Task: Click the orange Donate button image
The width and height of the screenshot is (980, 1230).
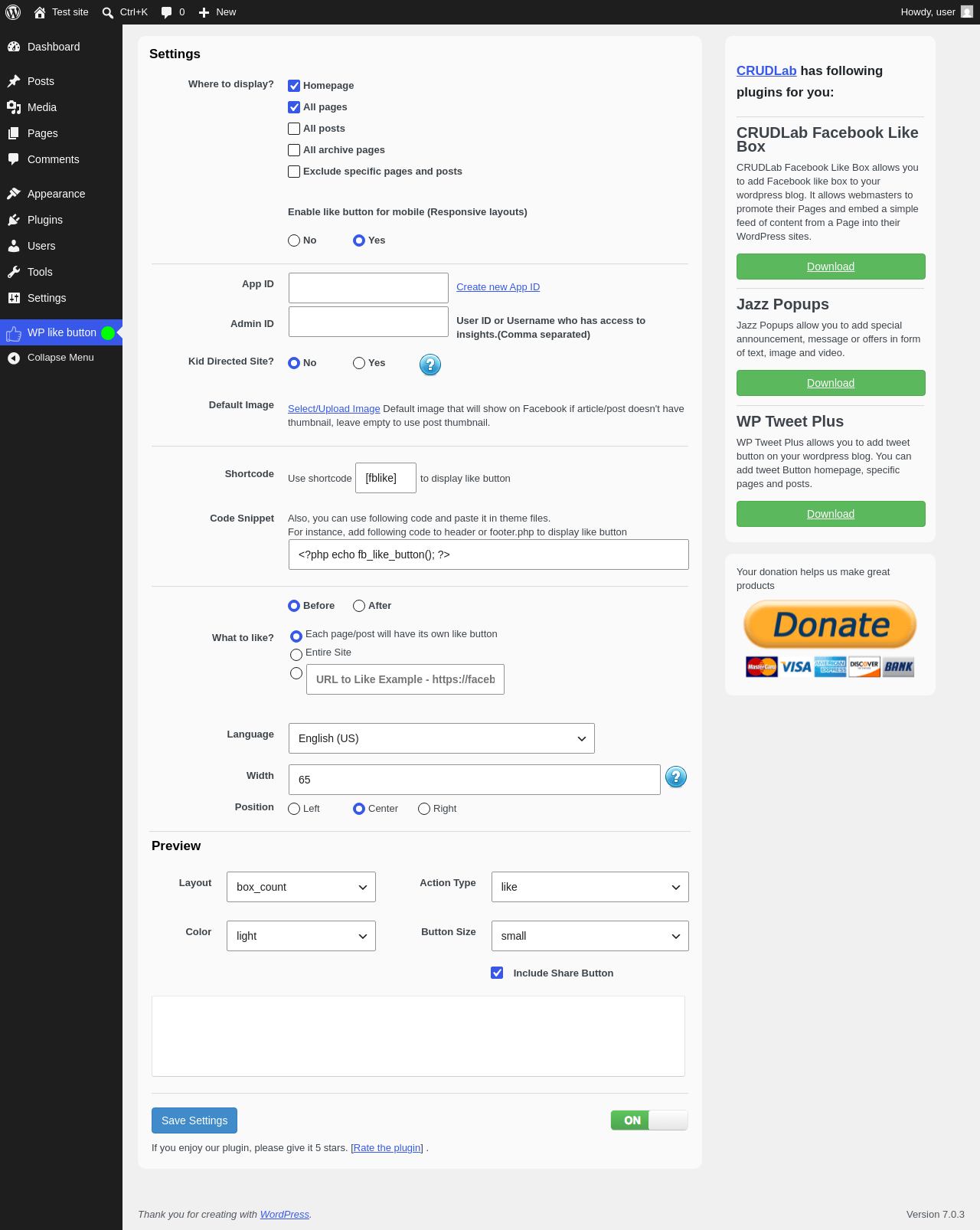Action: point(830,624)
